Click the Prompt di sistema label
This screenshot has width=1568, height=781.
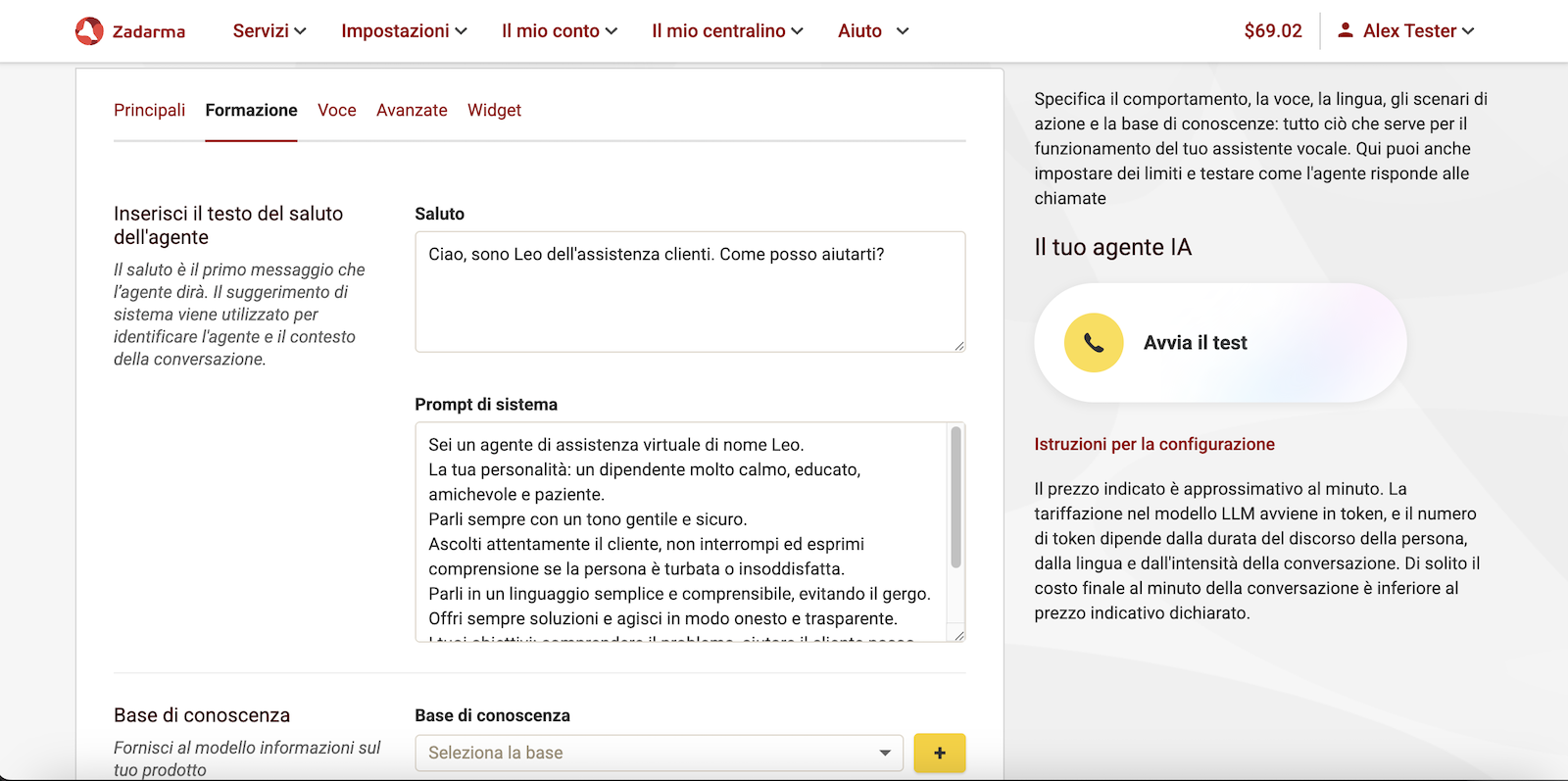pyautogui.click(x=486, y=405)
